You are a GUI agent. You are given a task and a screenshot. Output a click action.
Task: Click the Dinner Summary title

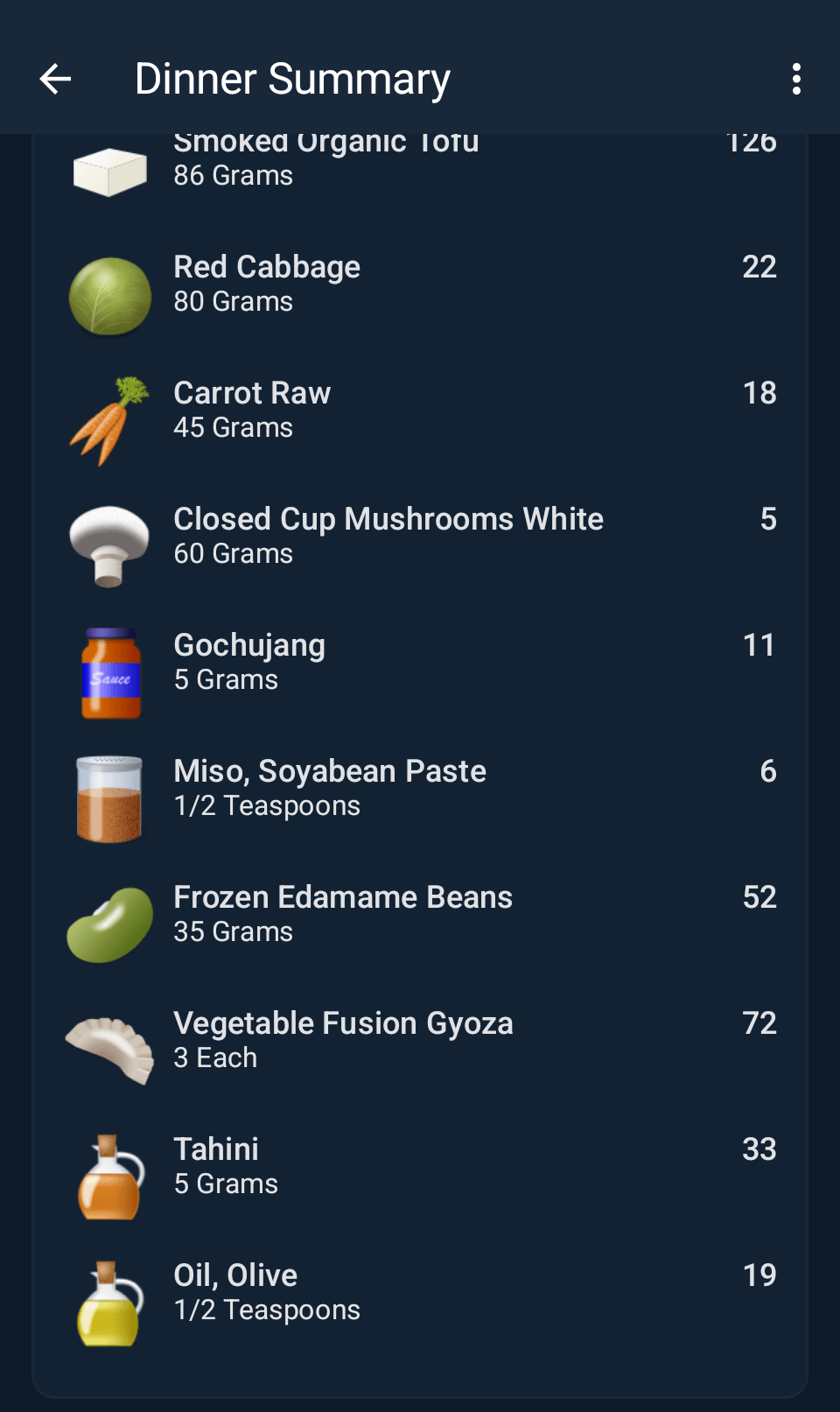(292, 79)
